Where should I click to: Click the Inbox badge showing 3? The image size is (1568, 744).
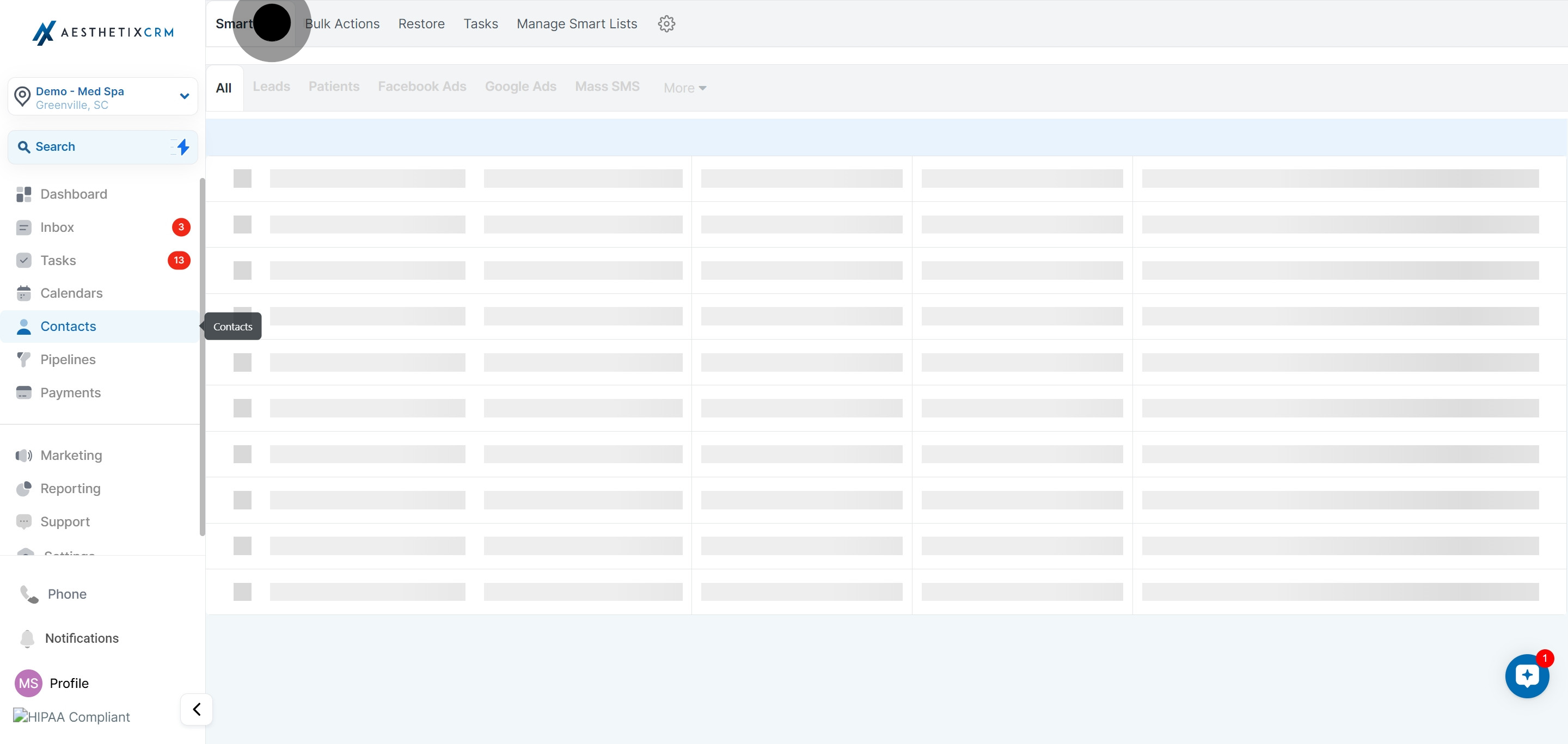[x=181, y=227]
